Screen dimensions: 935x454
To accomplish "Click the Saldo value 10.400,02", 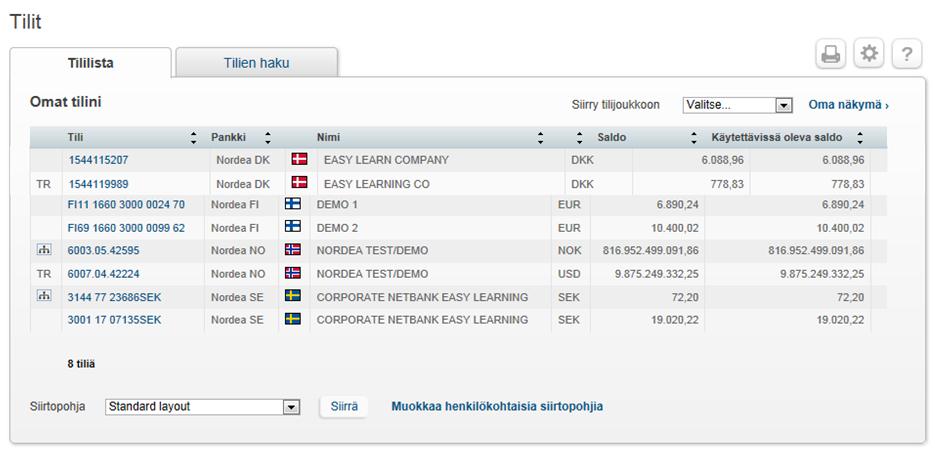I will 674,228.
